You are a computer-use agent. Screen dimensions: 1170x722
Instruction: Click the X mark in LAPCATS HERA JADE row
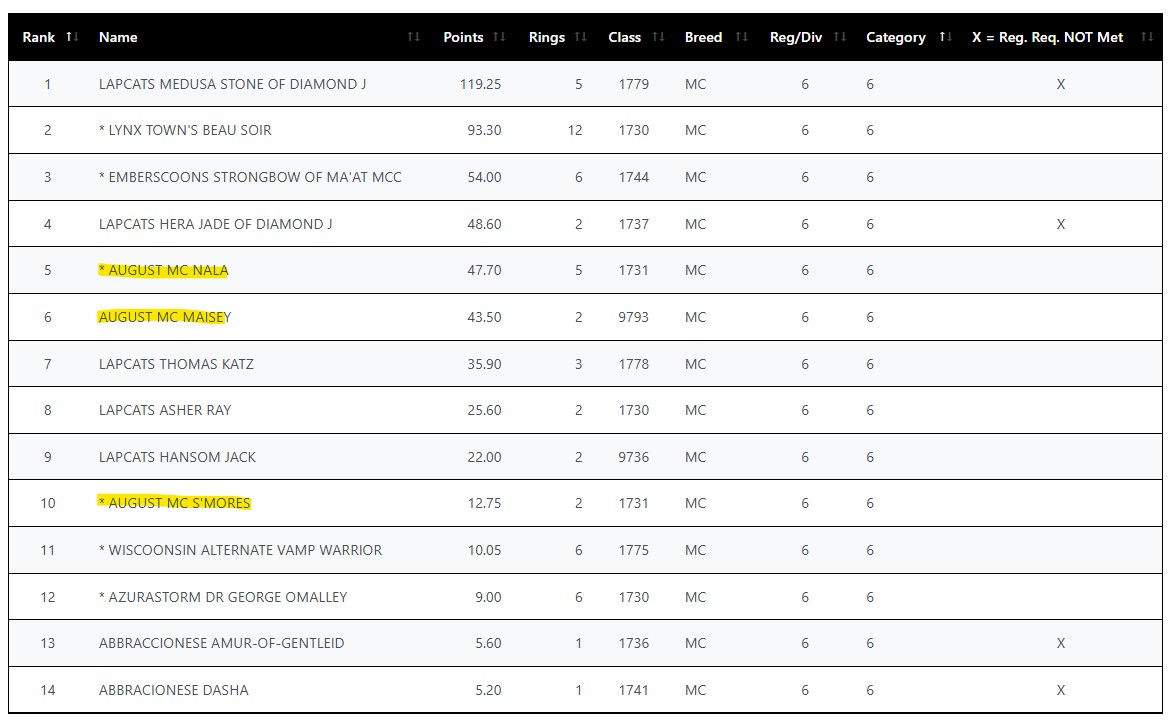tap(1061, 224)
